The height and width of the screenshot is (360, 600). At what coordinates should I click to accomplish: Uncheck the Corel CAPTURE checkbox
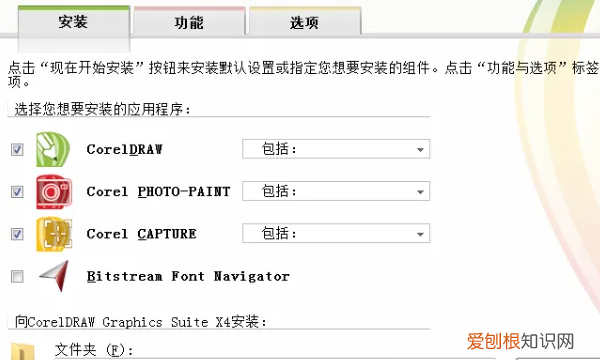click(x=17, y=234)
